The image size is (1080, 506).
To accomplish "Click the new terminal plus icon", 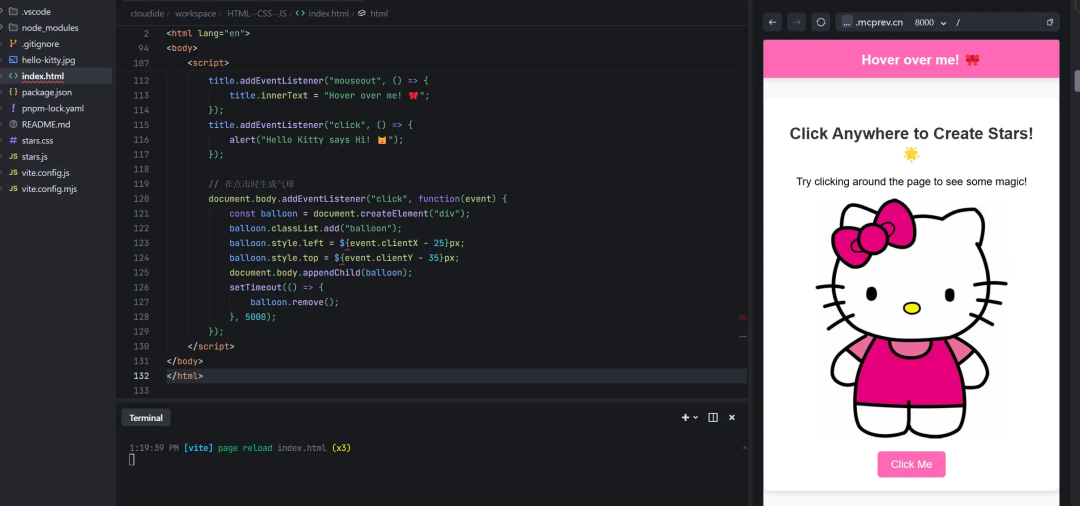I will [686, 417].
